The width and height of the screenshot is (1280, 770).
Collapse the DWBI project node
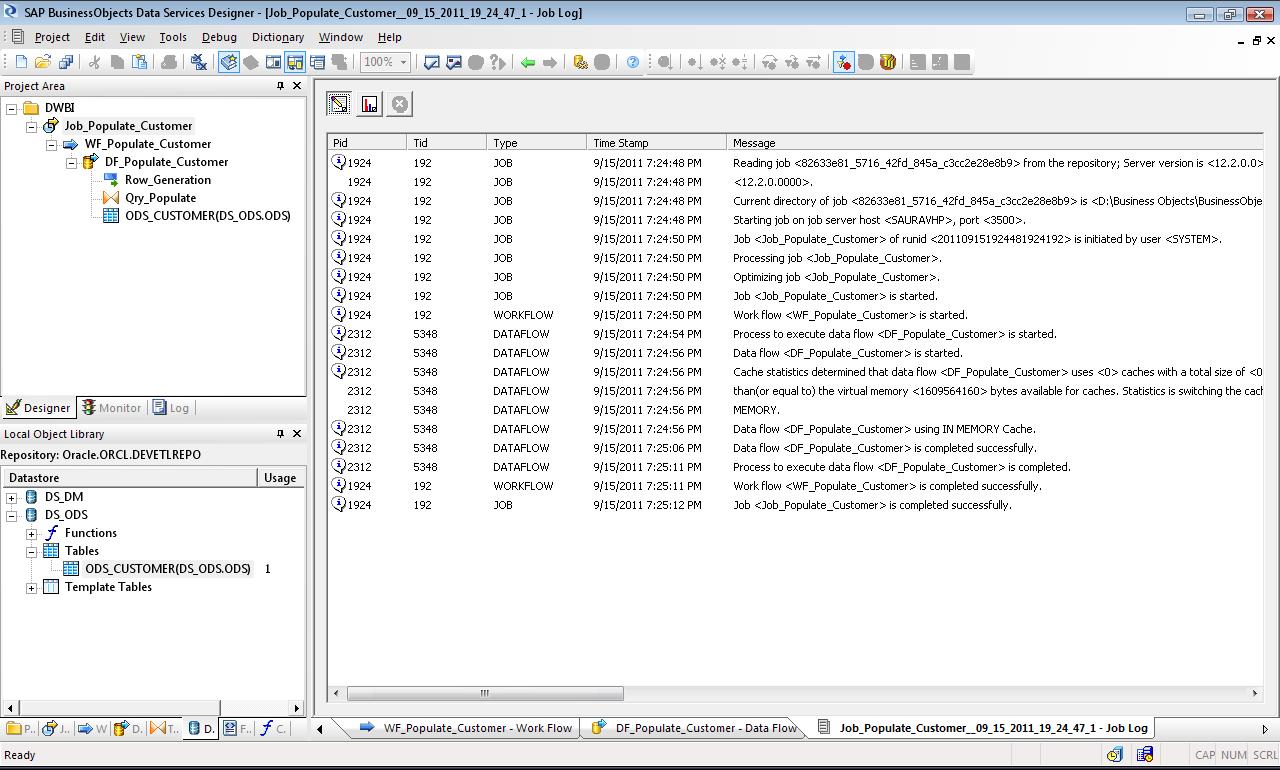coord(11,108)
